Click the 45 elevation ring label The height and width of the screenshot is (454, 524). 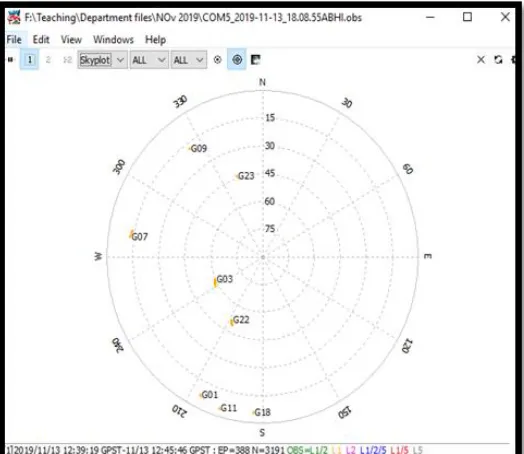(270, 173)
